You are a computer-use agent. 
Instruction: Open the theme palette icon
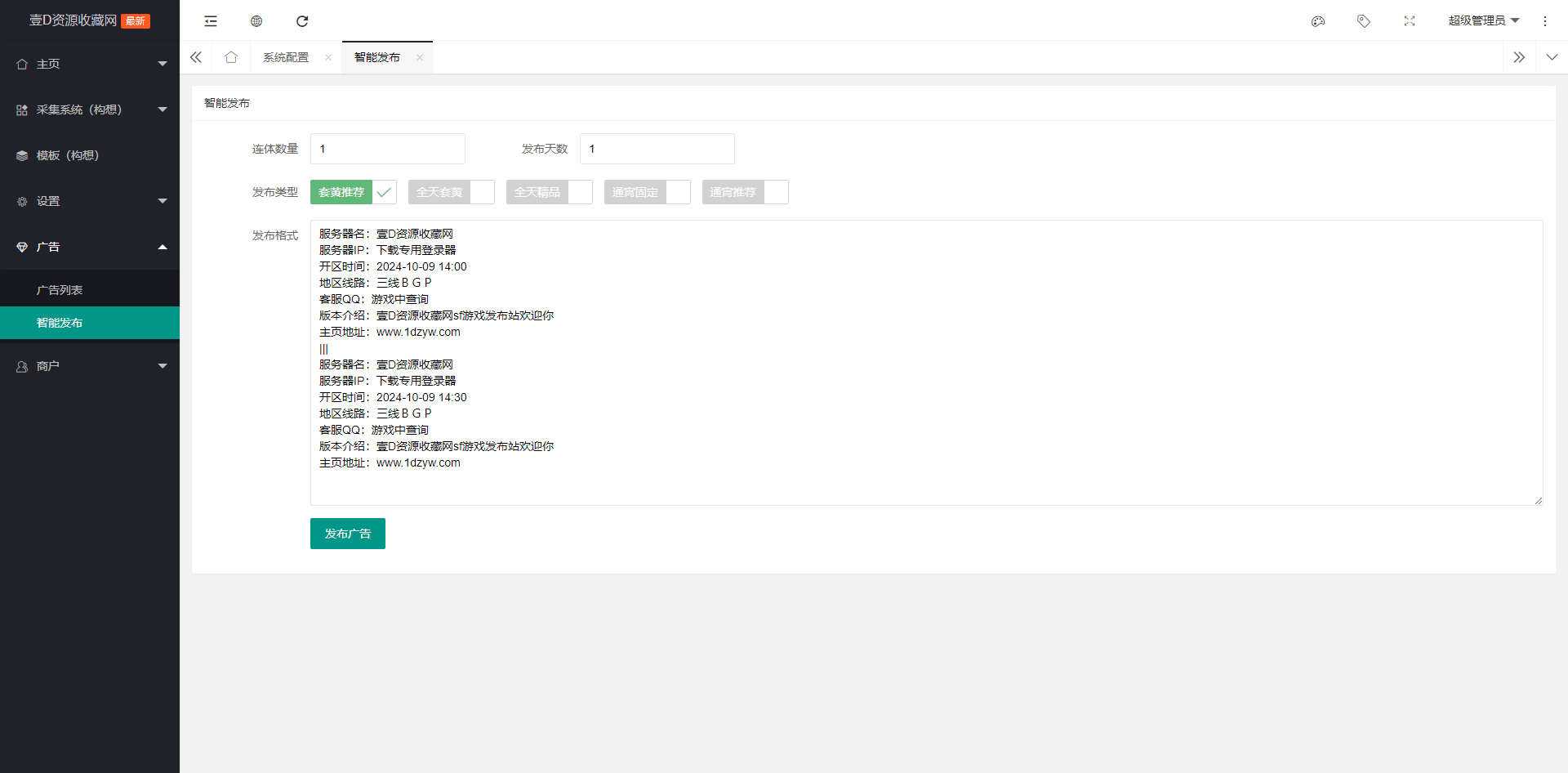(x=1318, y=21)
